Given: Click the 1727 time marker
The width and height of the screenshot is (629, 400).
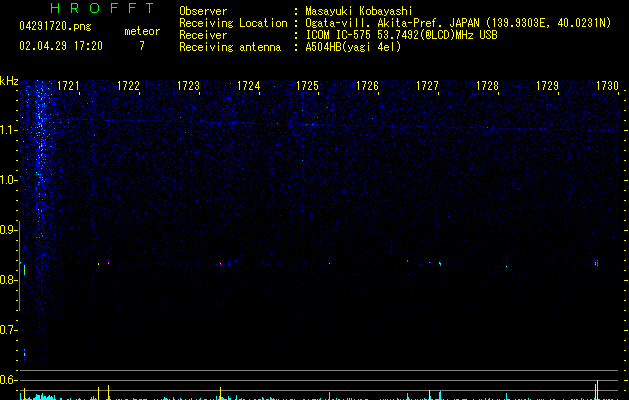Looking at the screenshot, I should pos(427,86).
